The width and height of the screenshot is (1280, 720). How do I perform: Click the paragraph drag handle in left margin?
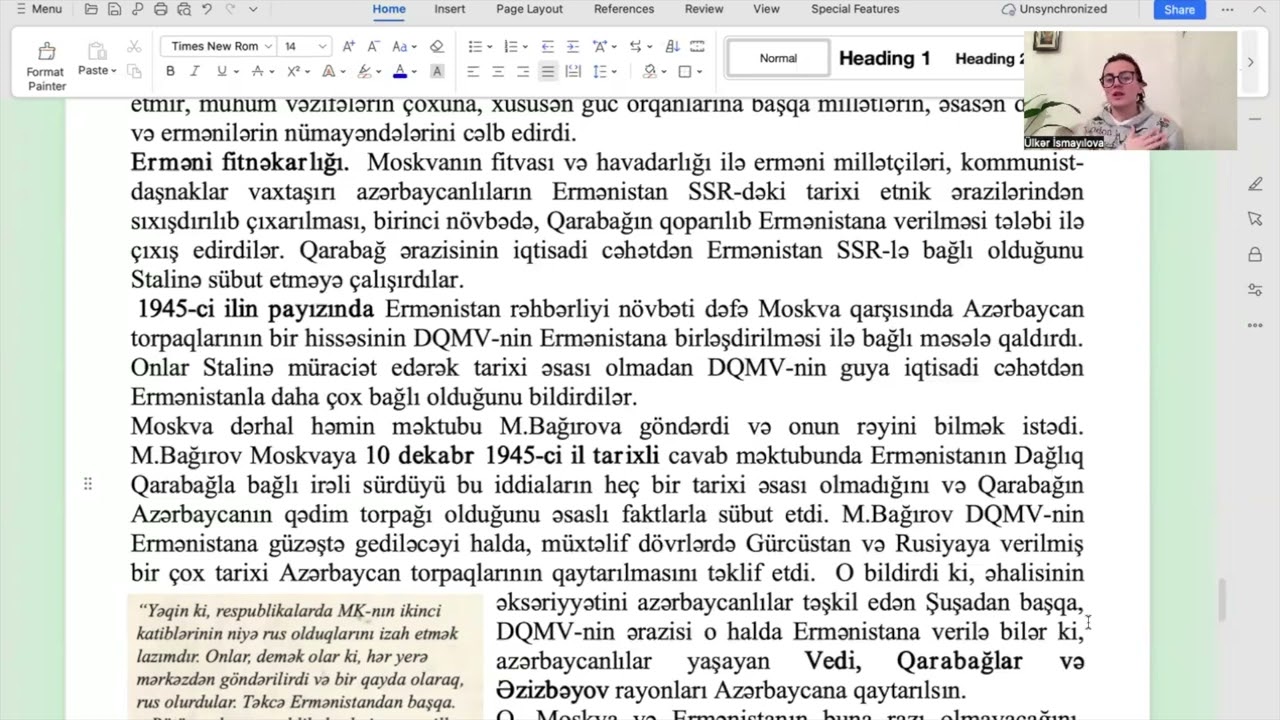[x=88, y=484]
